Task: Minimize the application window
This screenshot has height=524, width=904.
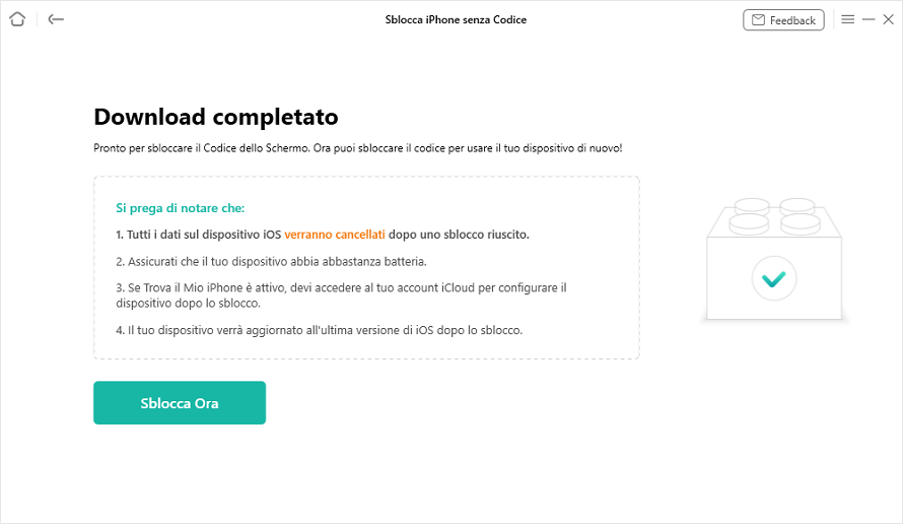Action: coord(868,19)
